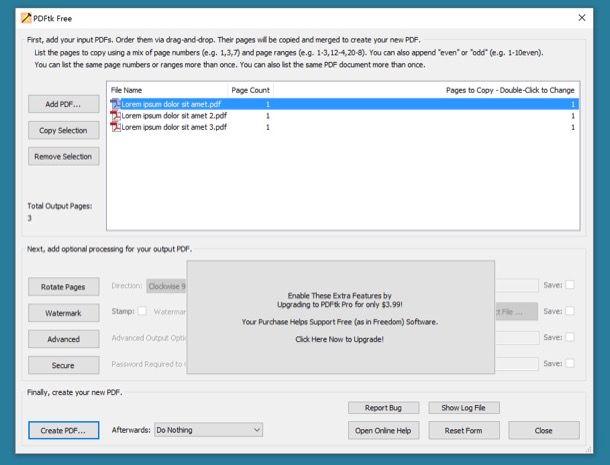Toggle Save checkbox in Watermark row
The width and height of the screenshot is (610, 465).
click(x=570, y=311)
